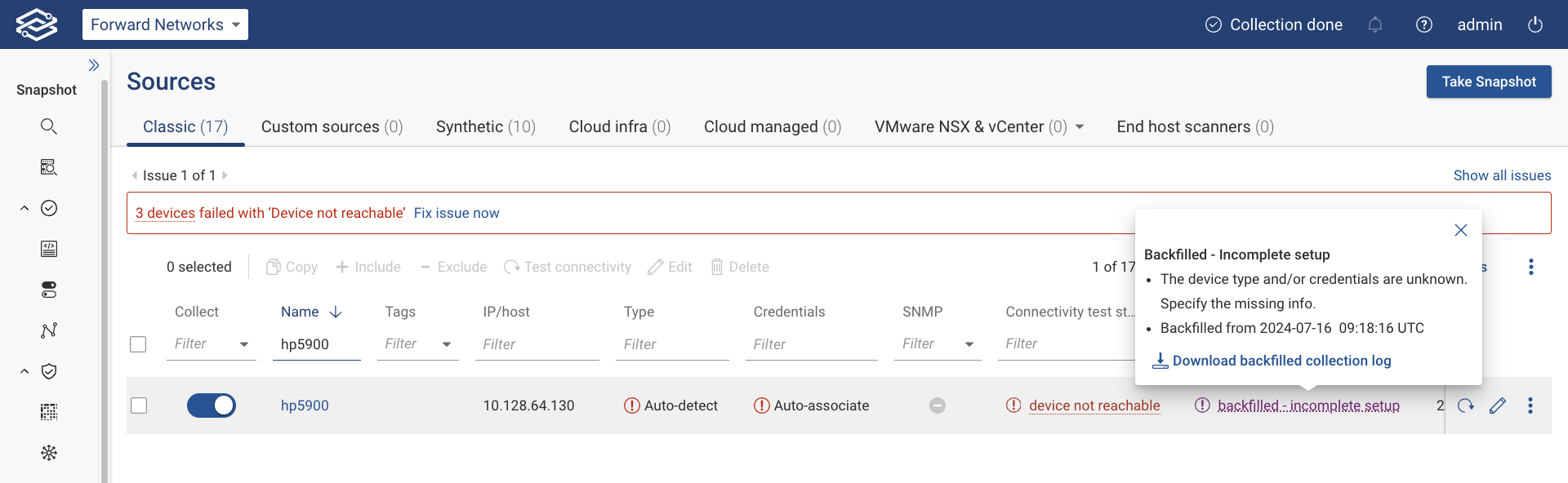Click the search icon in the sidebar
The width and height of the screenshot is (1568, 483).
(49, 126)
